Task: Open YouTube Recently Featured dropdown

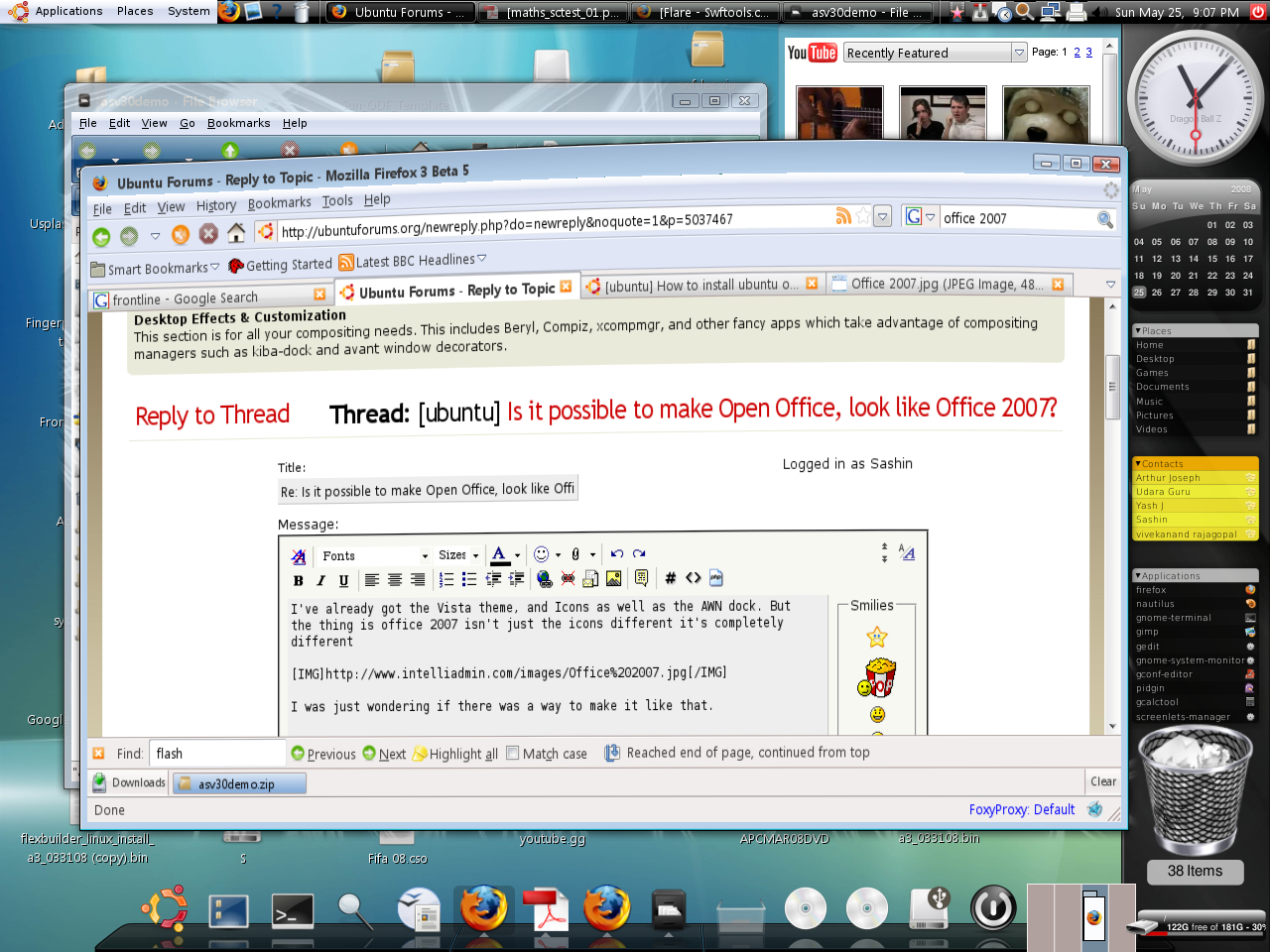Action: [x=935, y=53]
